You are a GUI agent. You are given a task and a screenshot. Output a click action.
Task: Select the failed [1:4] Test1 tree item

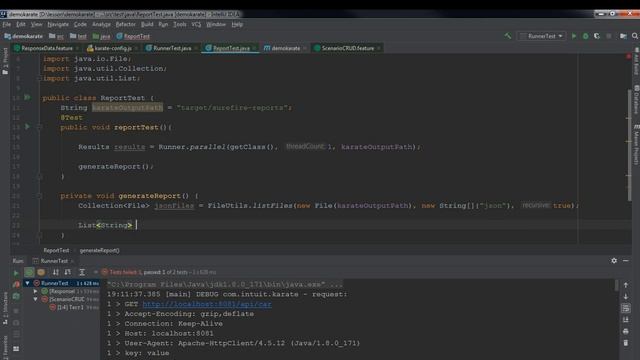69,307
